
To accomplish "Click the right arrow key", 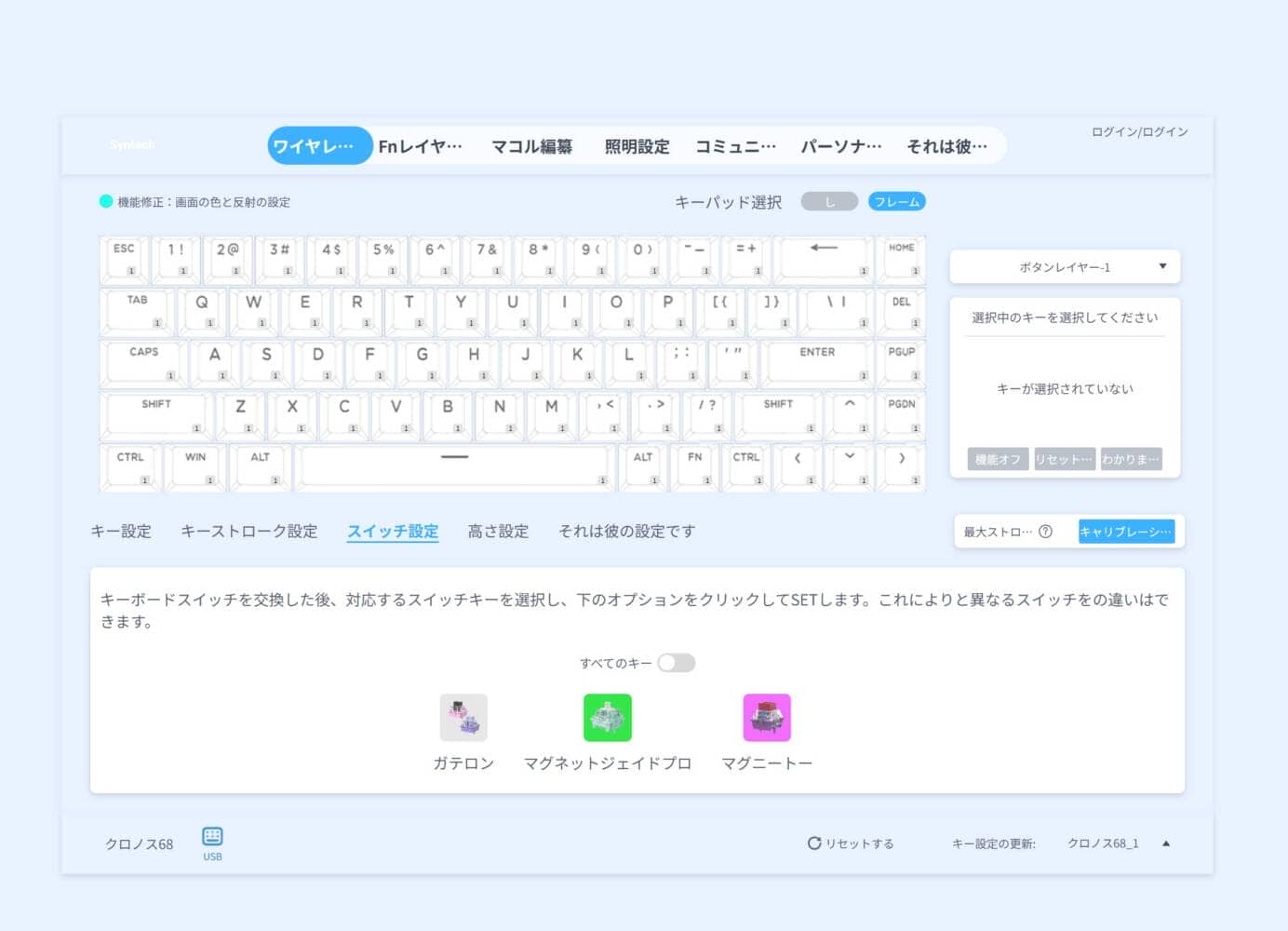I will pos(902,466).
